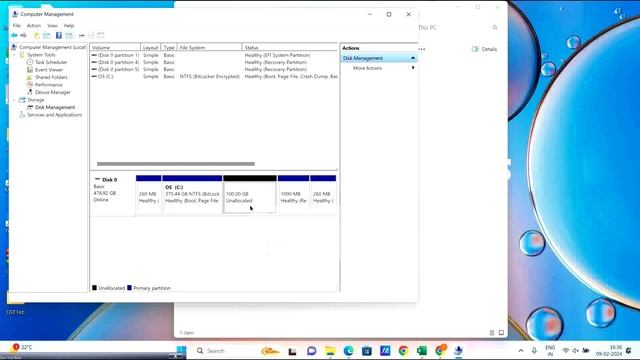The width and height of the screenshot is (640, 360).
Task: Select Performance in the tree
Action: (x=49, y=85)
